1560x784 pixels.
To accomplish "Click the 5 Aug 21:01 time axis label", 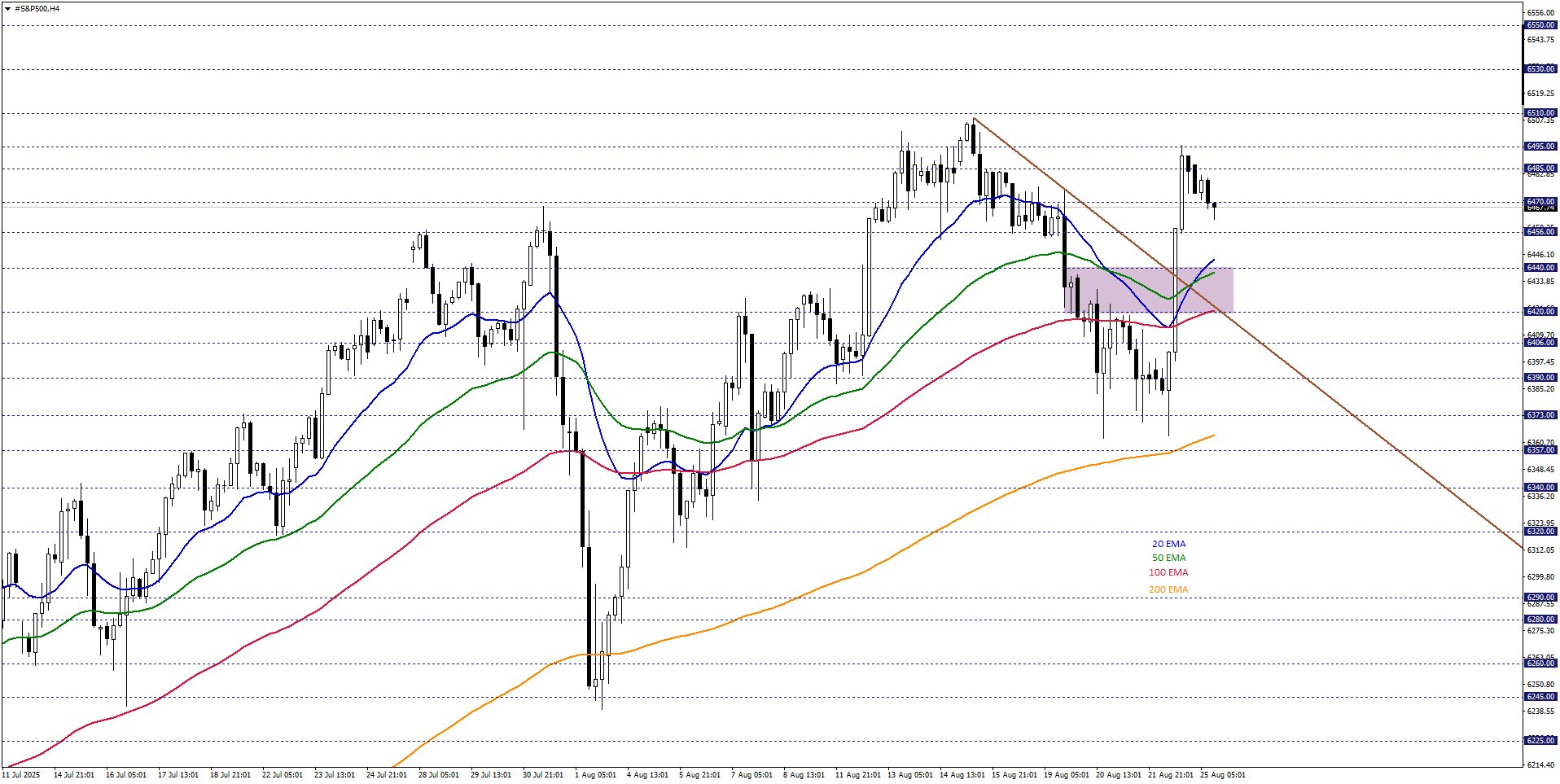I will point(700,775).
